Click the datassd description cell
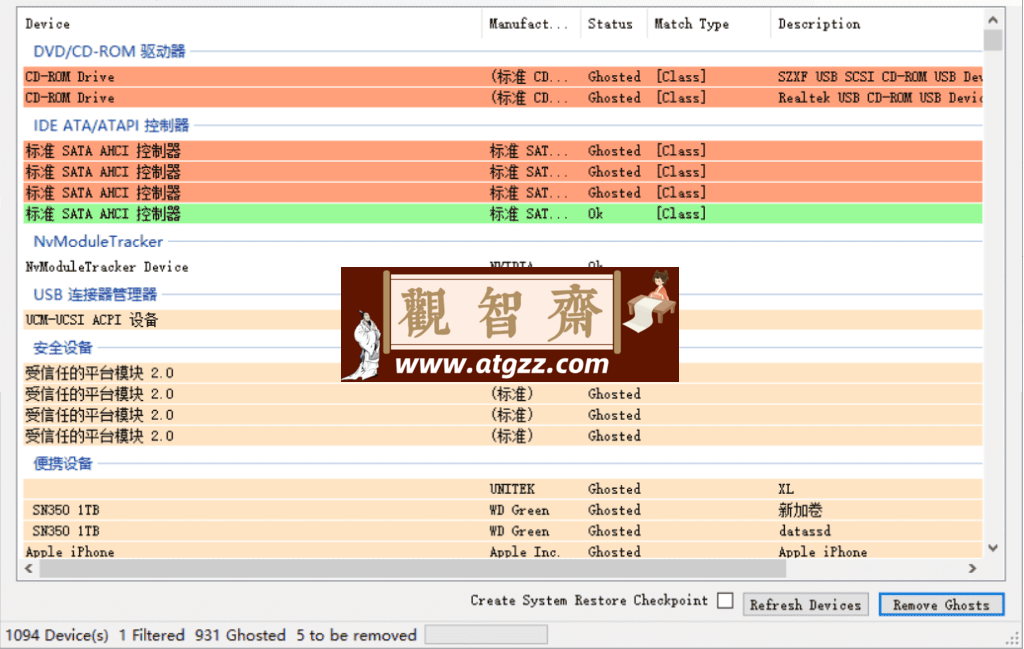Screen dimensions: 1024x649 pos(805,531)
